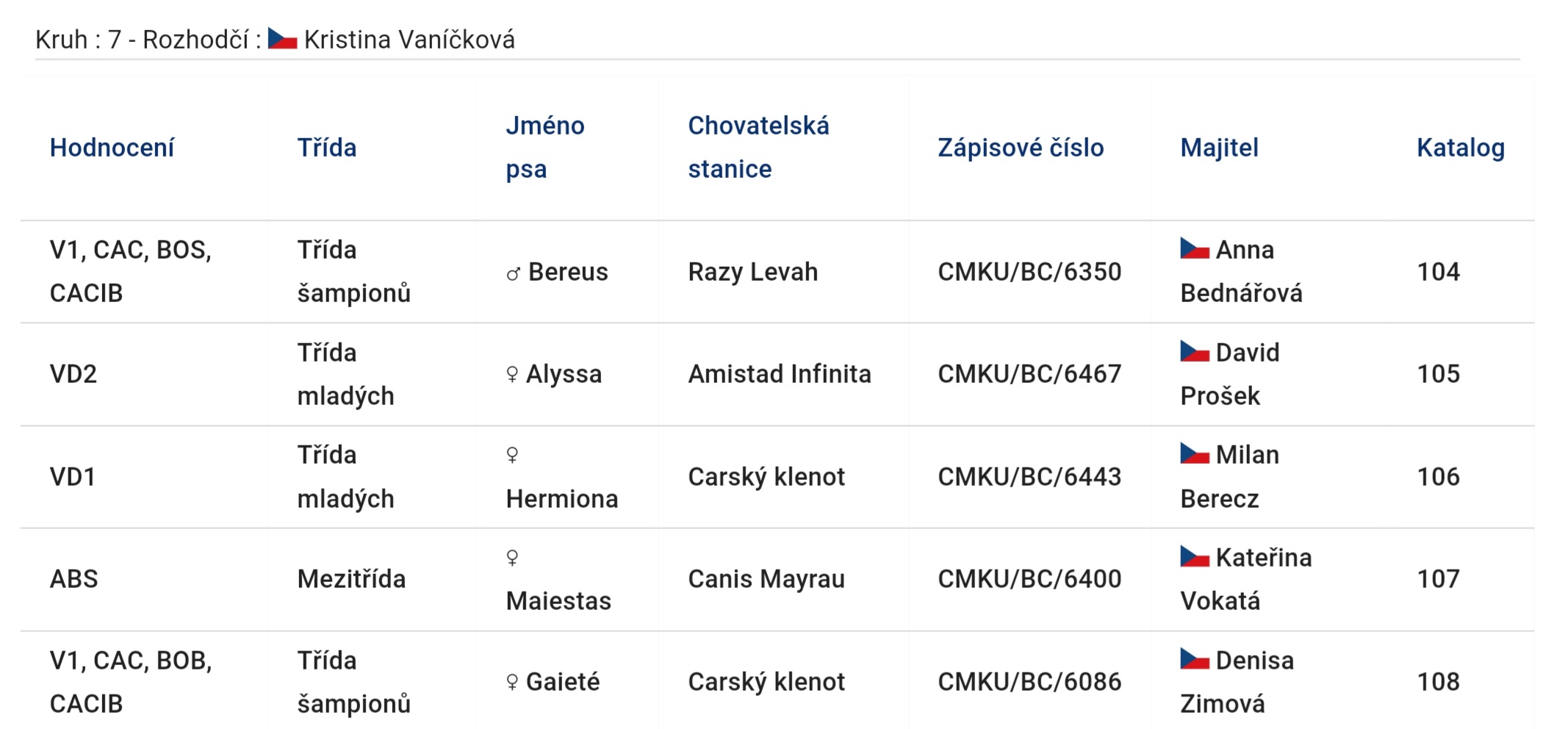The height and width of the screenshot is (729, 1568).
Task: Click the Jméno psa column header
Action: 545,147
